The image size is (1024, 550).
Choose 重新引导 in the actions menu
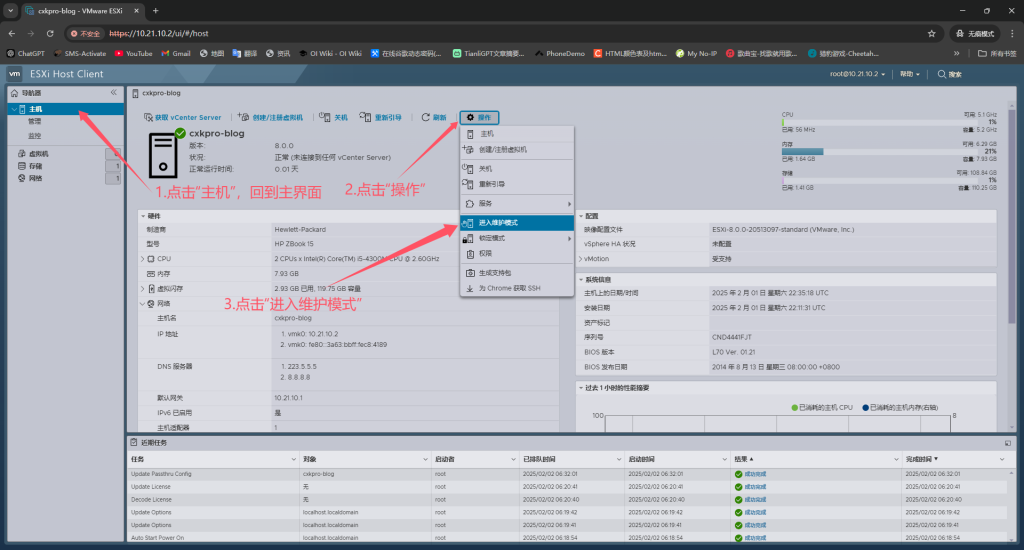coord(517,184)
